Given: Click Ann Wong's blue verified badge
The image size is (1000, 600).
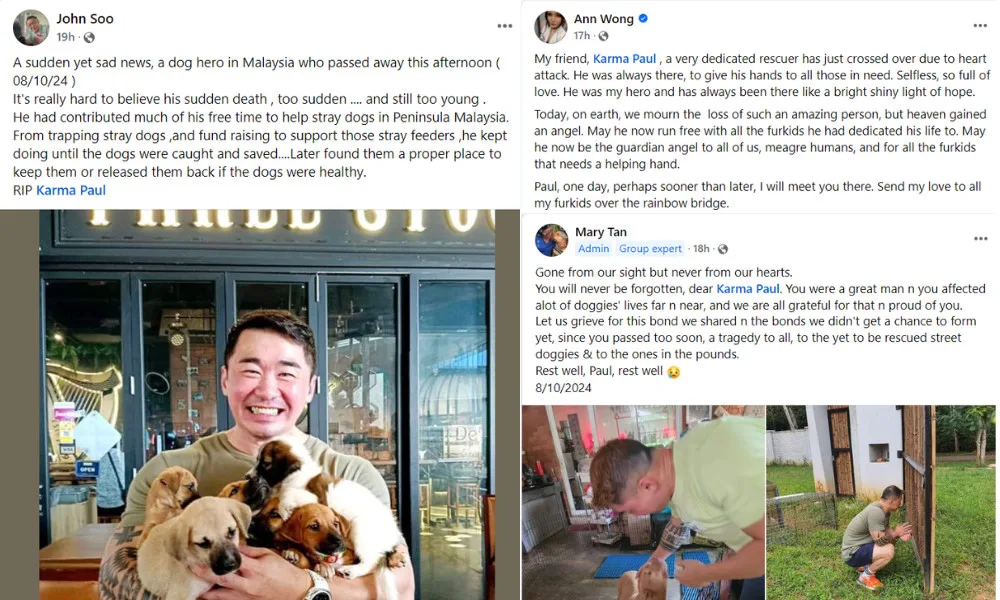Looking at the screenshot, I should click(x=643, y=18).
